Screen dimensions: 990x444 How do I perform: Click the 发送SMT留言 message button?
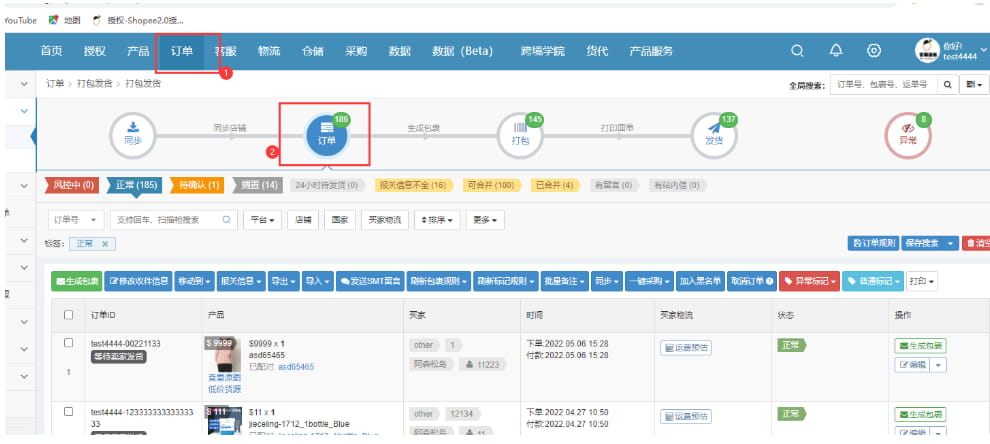point(370,282)
